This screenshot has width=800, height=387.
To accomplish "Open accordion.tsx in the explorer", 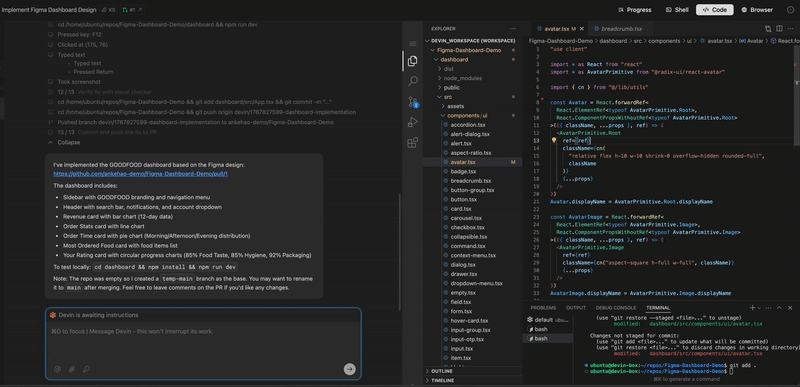I will 468,125.
